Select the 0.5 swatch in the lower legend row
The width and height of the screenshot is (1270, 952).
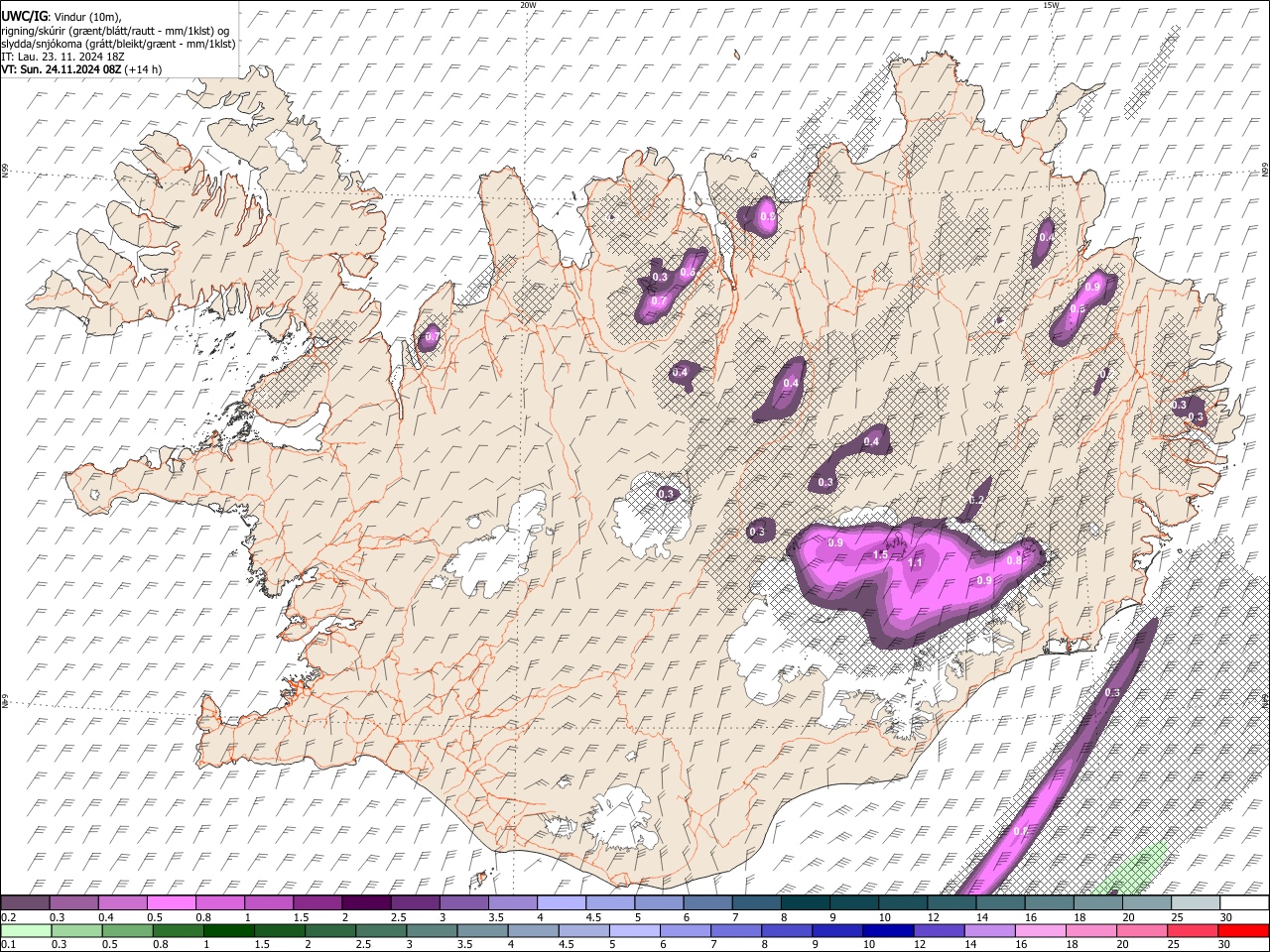click(127, 930)
